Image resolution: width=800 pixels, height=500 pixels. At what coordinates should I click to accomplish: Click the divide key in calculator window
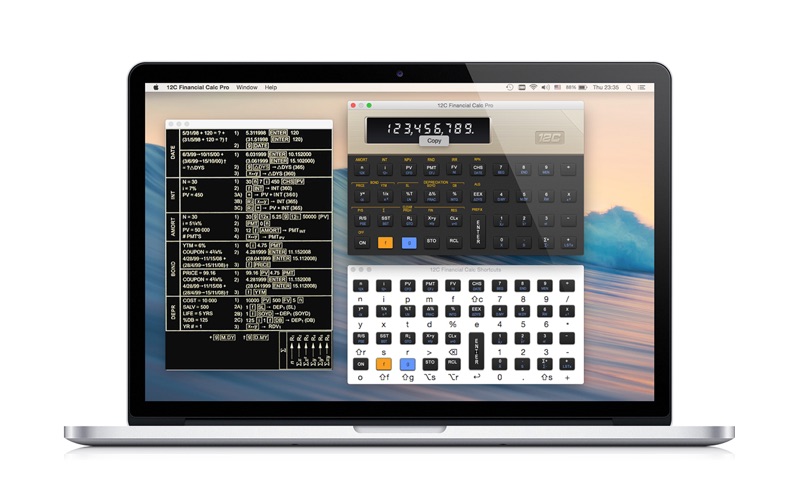[568, 169]
